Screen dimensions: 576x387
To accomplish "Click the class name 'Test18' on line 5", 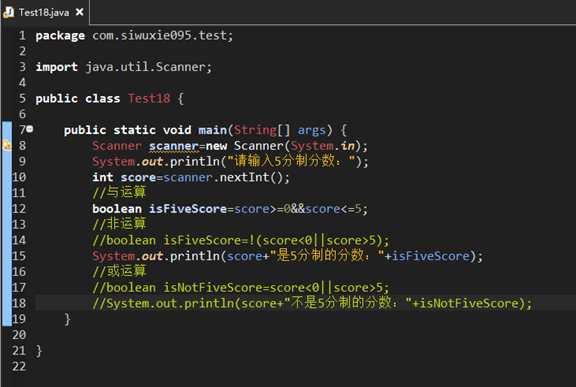I will point(149,98).
